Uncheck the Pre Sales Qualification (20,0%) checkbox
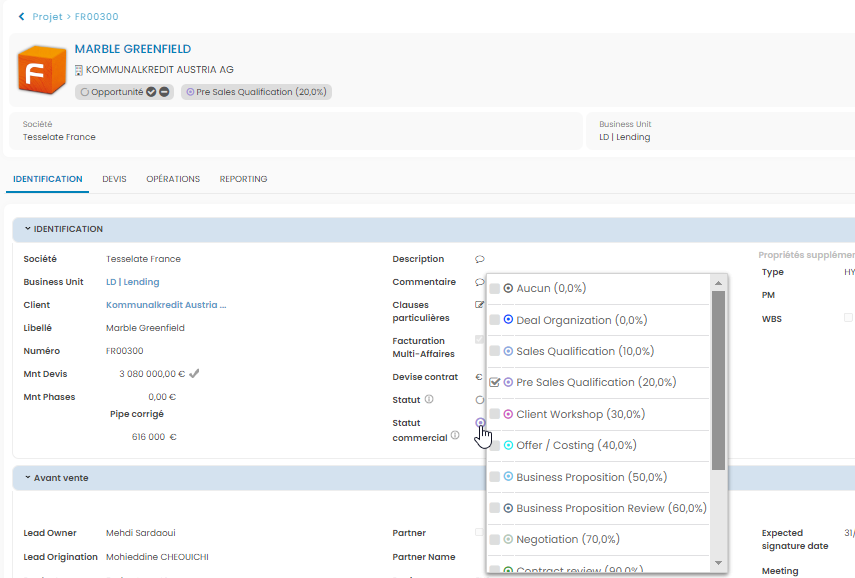The width and height of the screenshot is (855, 578). [495, 382]
